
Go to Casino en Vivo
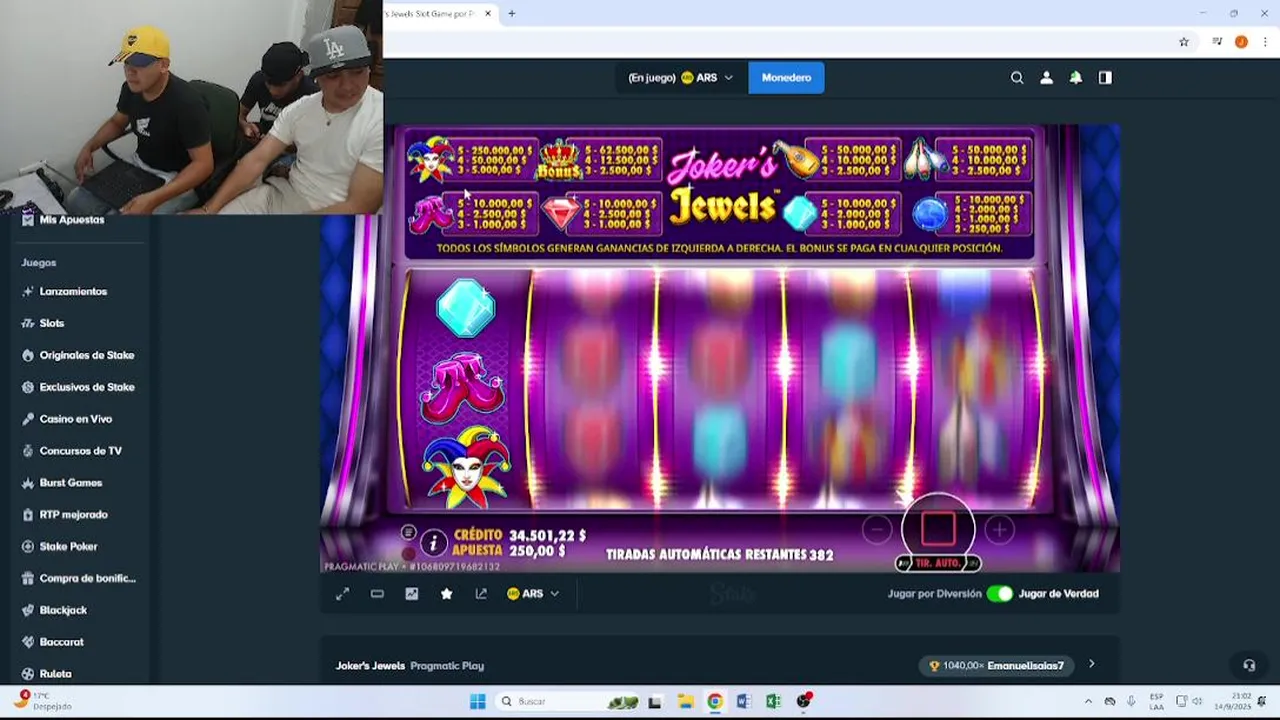tap(76, 420)
